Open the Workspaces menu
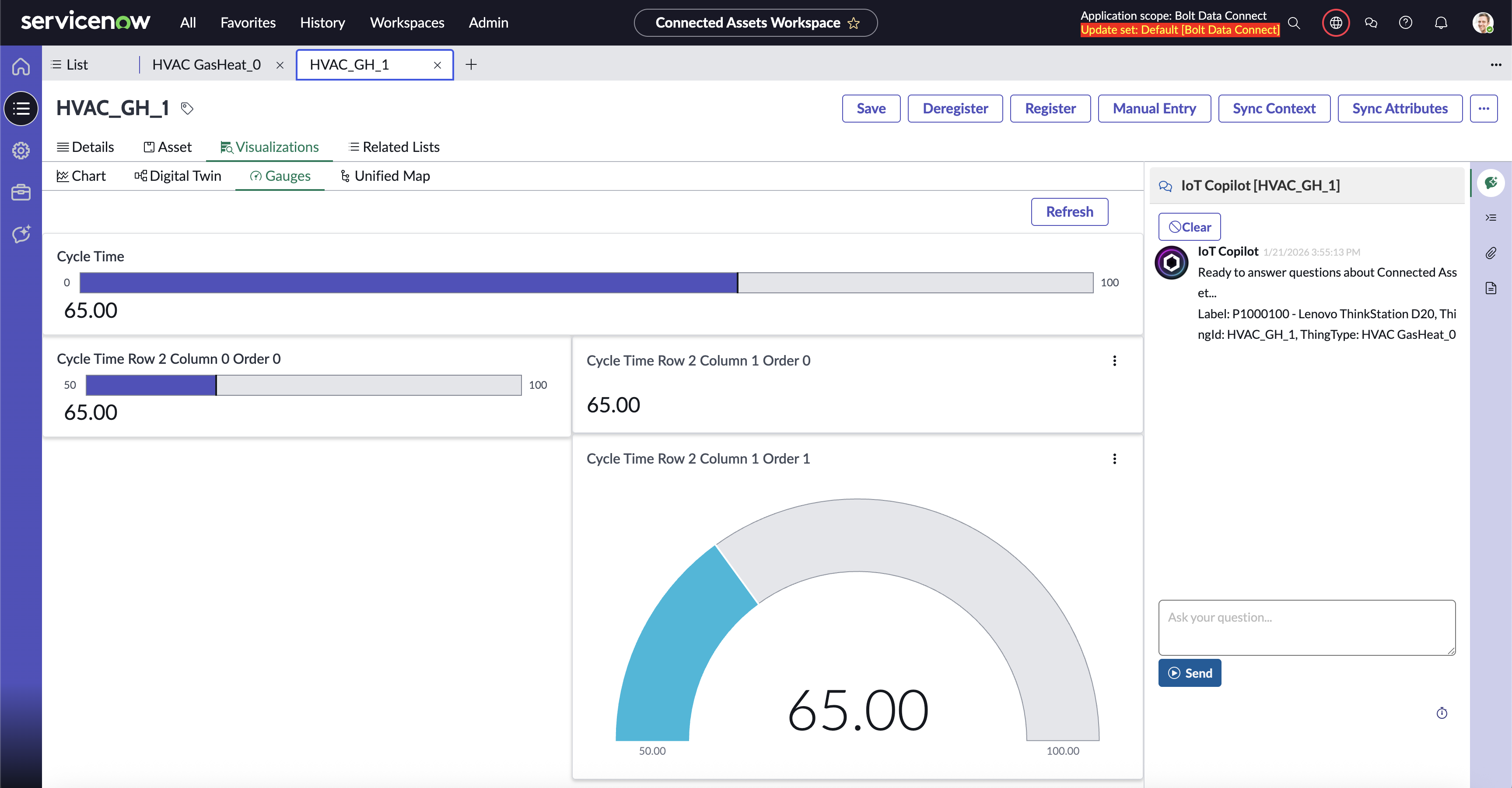 (x=407, y=23)
